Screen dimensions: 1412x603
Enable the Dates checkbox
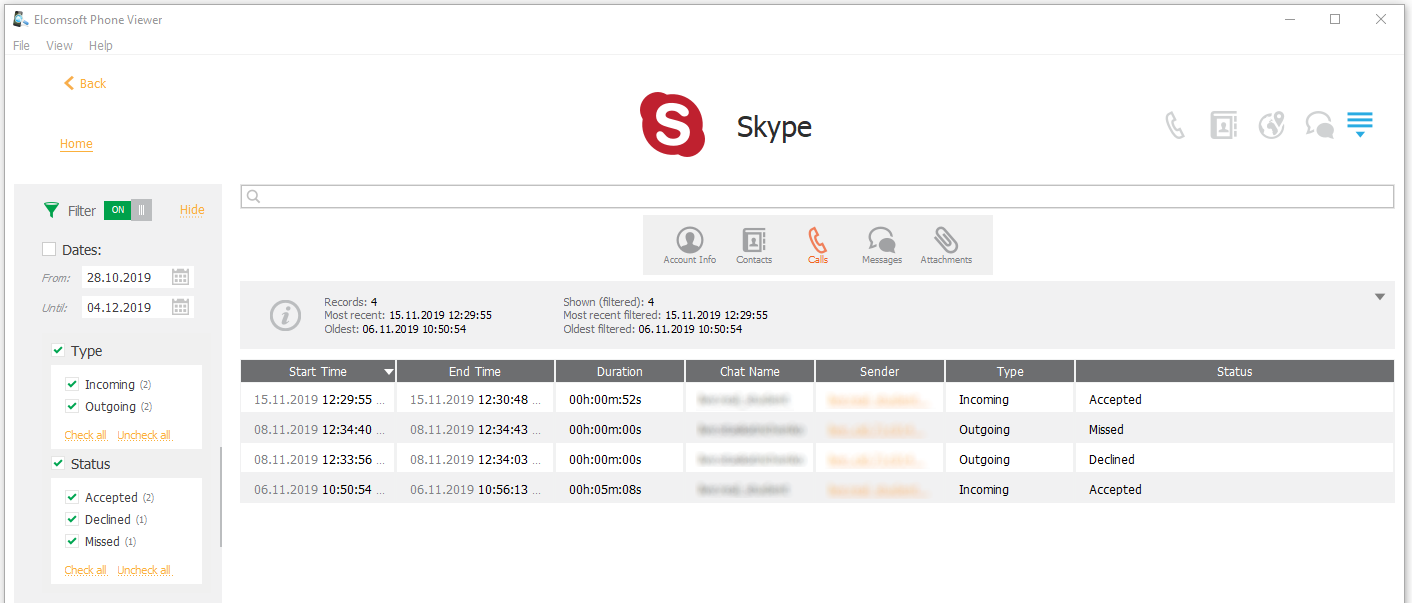tap(49, 250)
